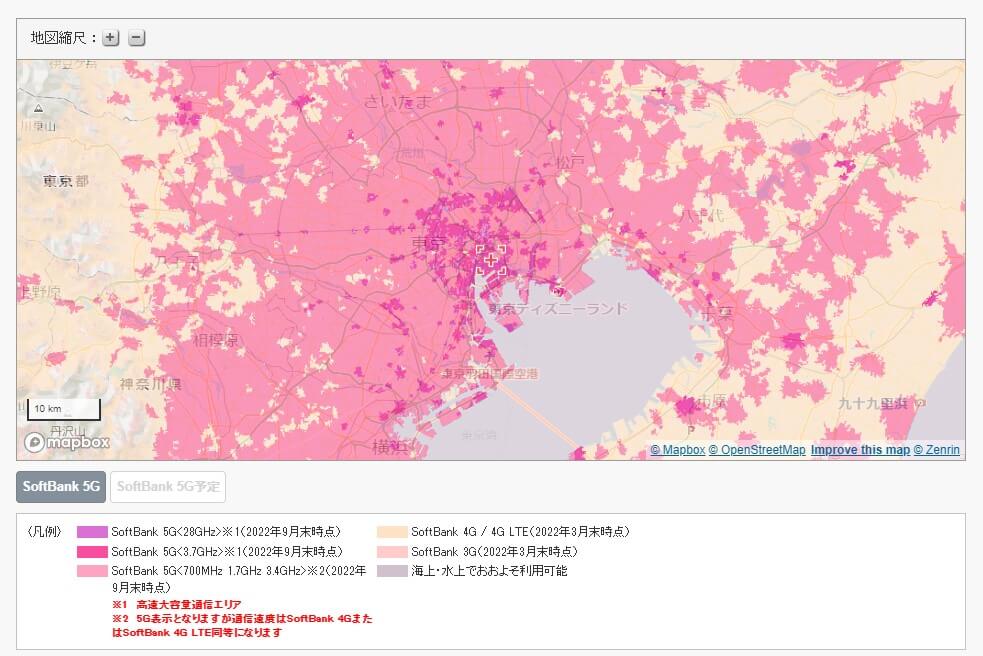The width and height of the screenshot is (983, 656).
Task: Click the crosshair marker at map center
Action: 491,260
